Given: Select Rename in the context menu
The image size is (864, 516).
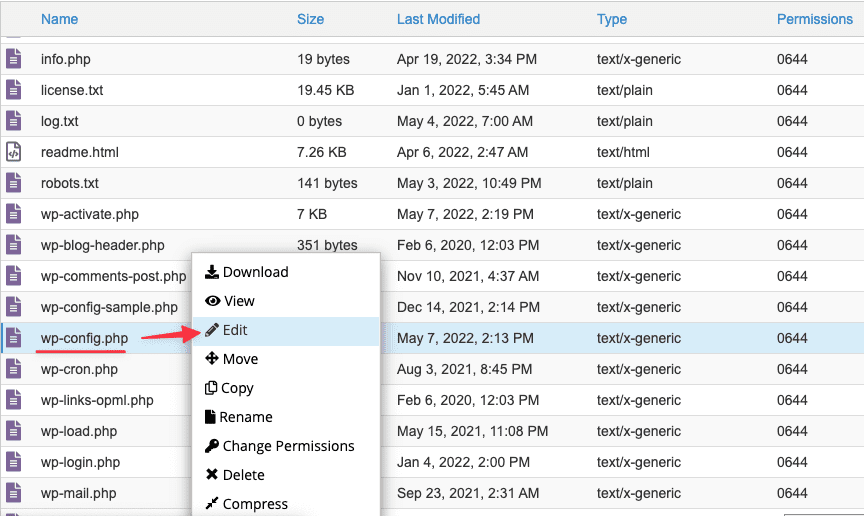Looking at the screenshot, I should 246,417.
